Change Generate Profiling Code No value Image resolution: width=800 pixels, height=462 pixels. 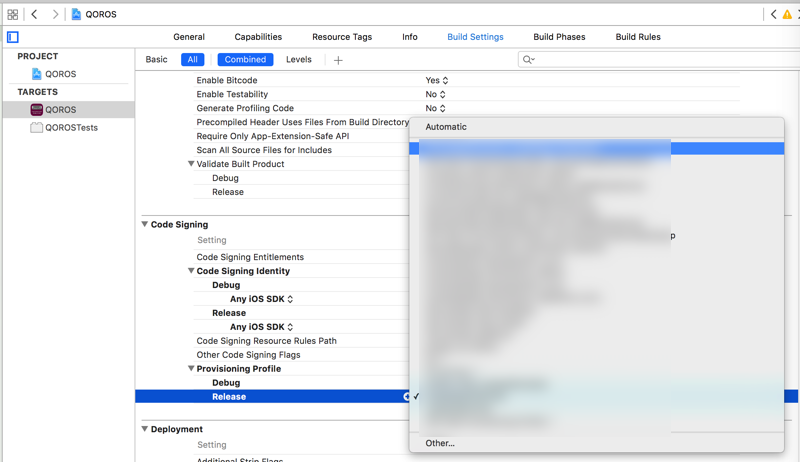pos(435,108)
